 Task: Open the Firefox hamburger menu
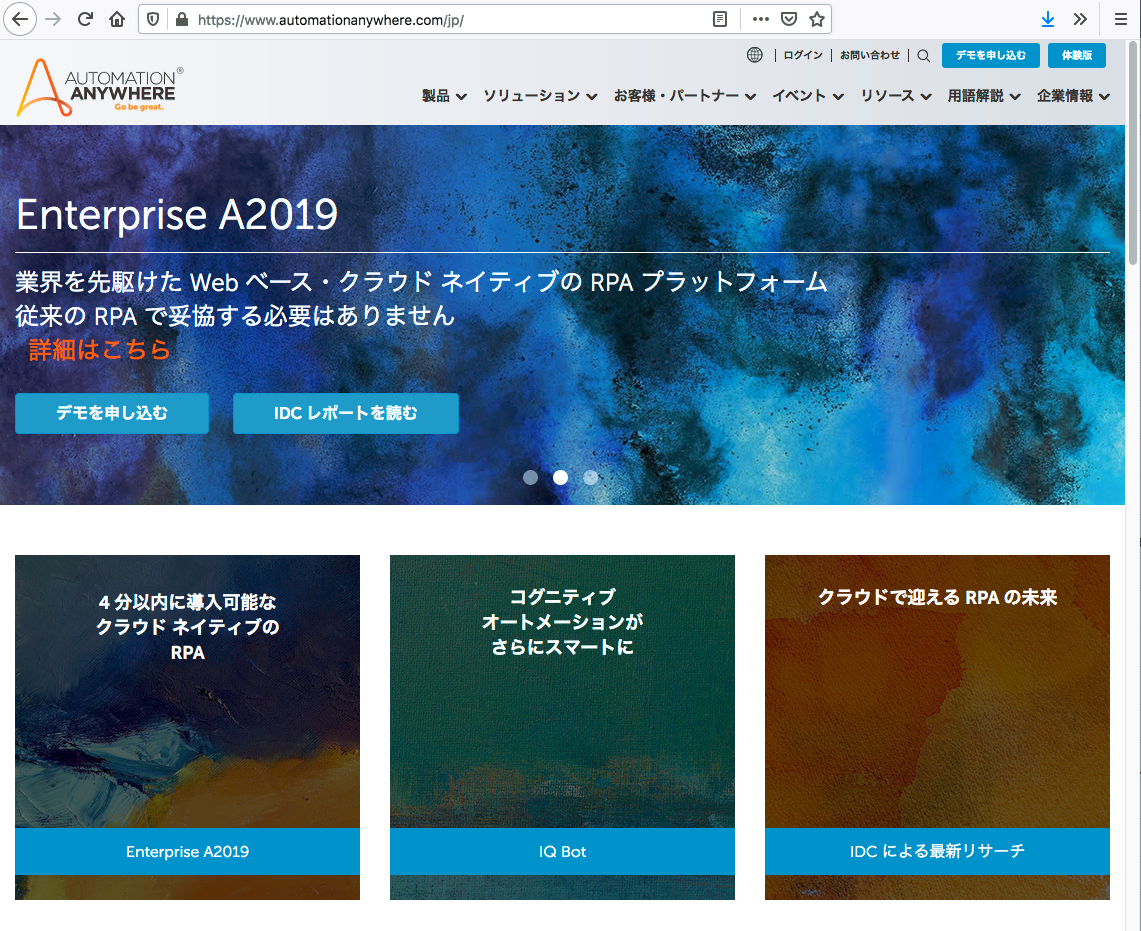1121,19
